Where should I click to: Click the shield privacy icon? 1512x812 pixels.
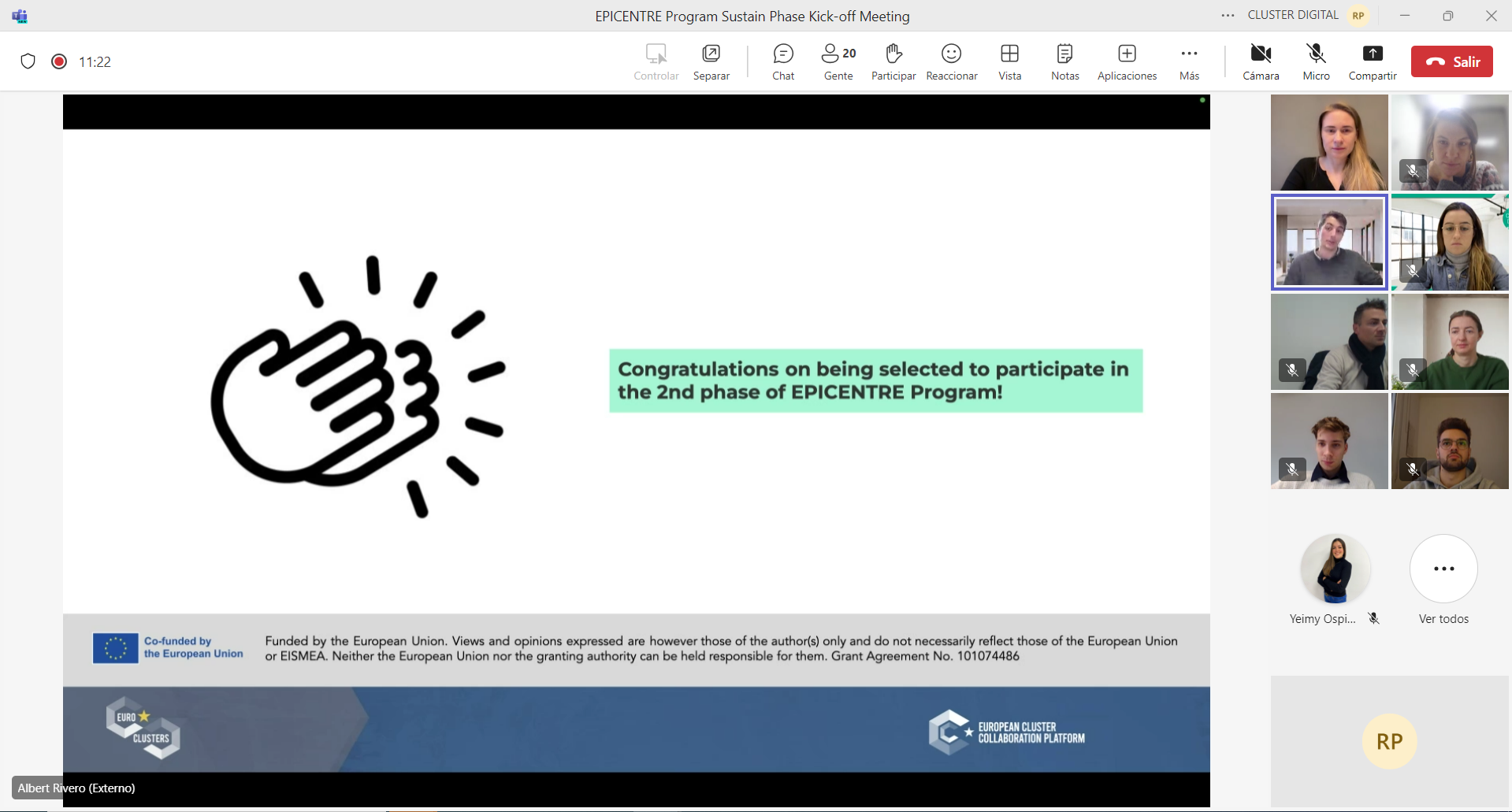click(28, 61)
